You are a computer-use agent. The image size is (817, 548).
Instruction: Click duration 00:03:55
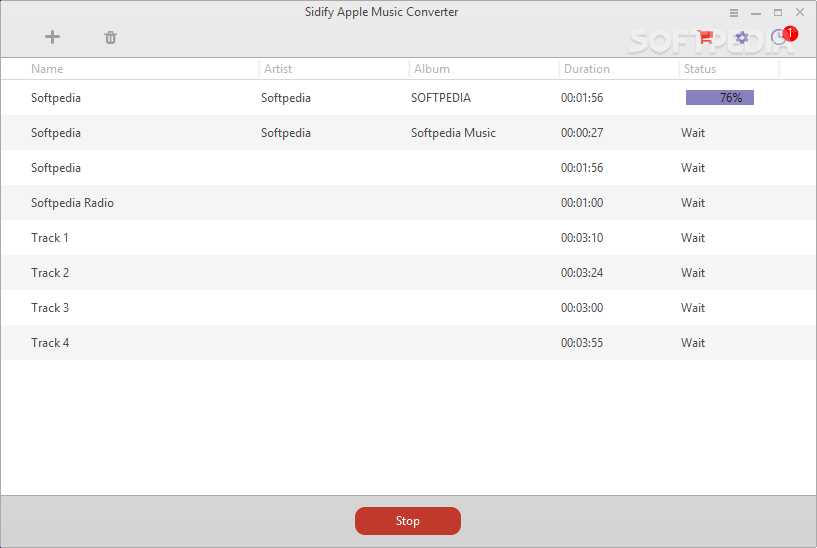pos(582,343)
